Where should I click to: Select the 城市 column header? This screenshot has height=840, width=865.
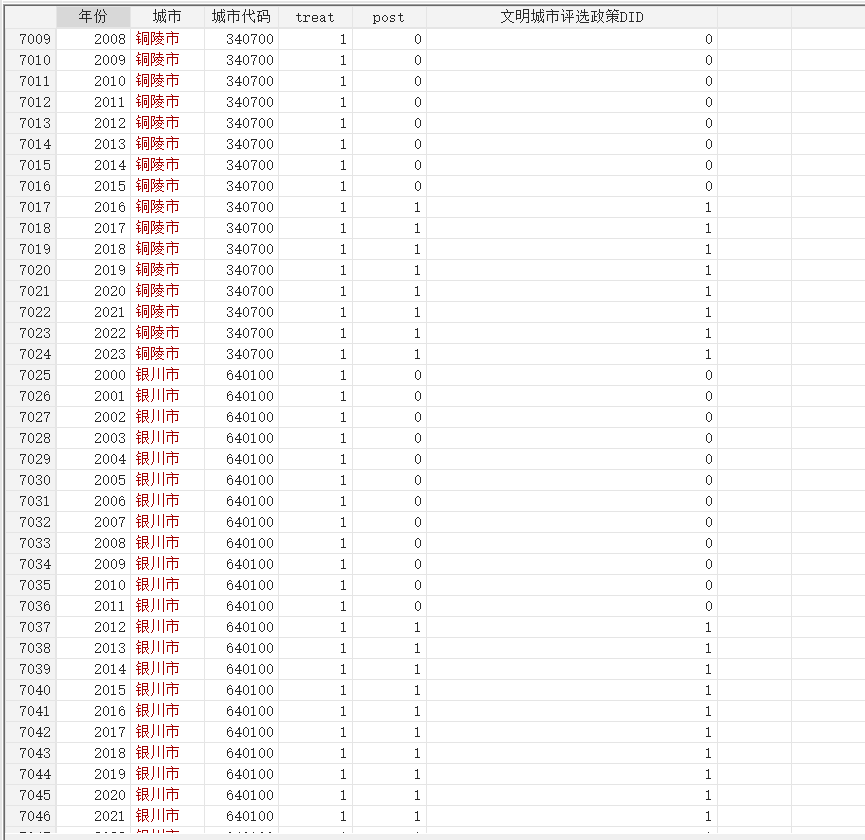pyautogui.click(x=167, y=17)
